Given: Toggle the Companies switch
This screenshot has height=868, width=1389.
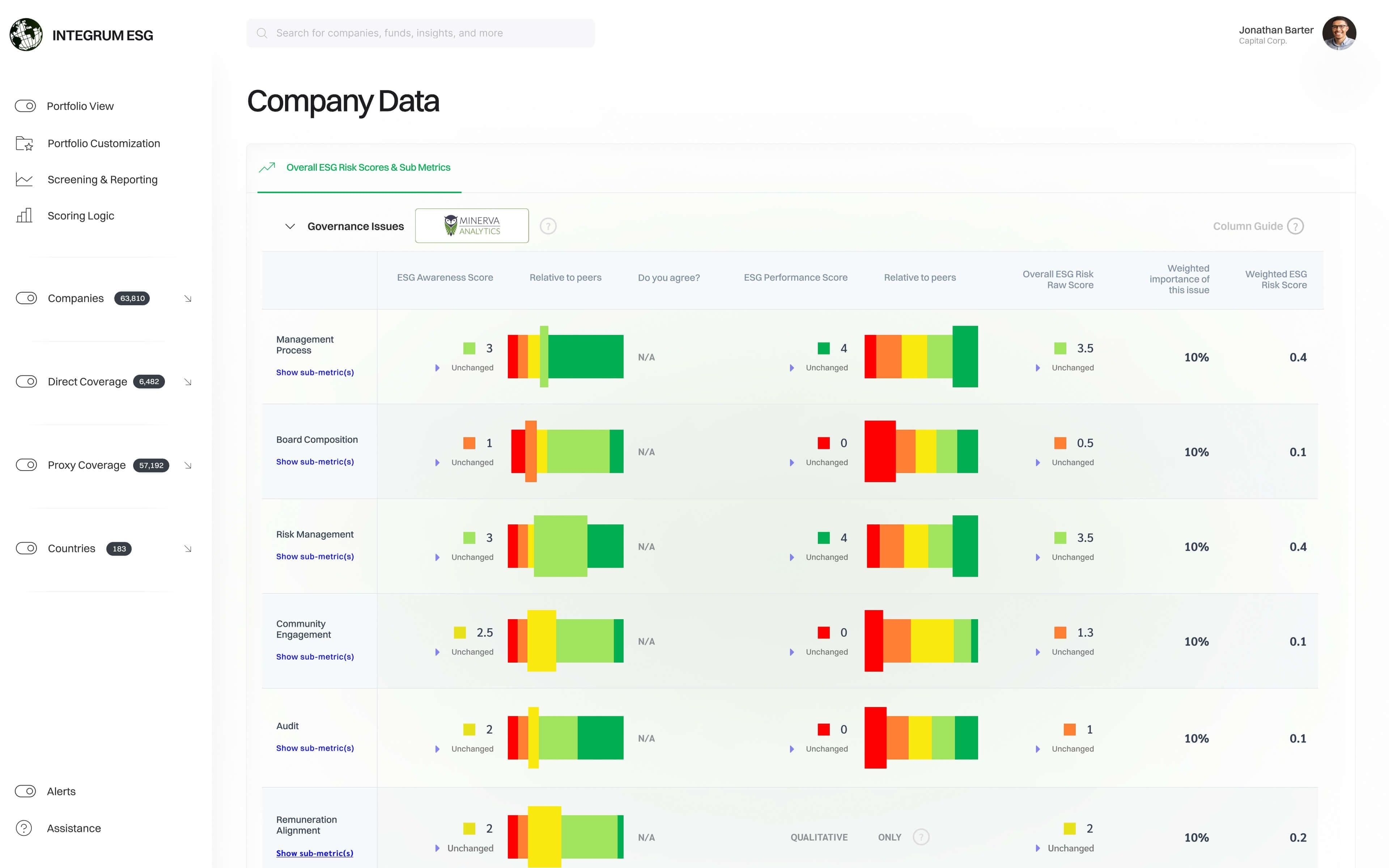Looking at the screenshot, I should [x=26, y=298].
